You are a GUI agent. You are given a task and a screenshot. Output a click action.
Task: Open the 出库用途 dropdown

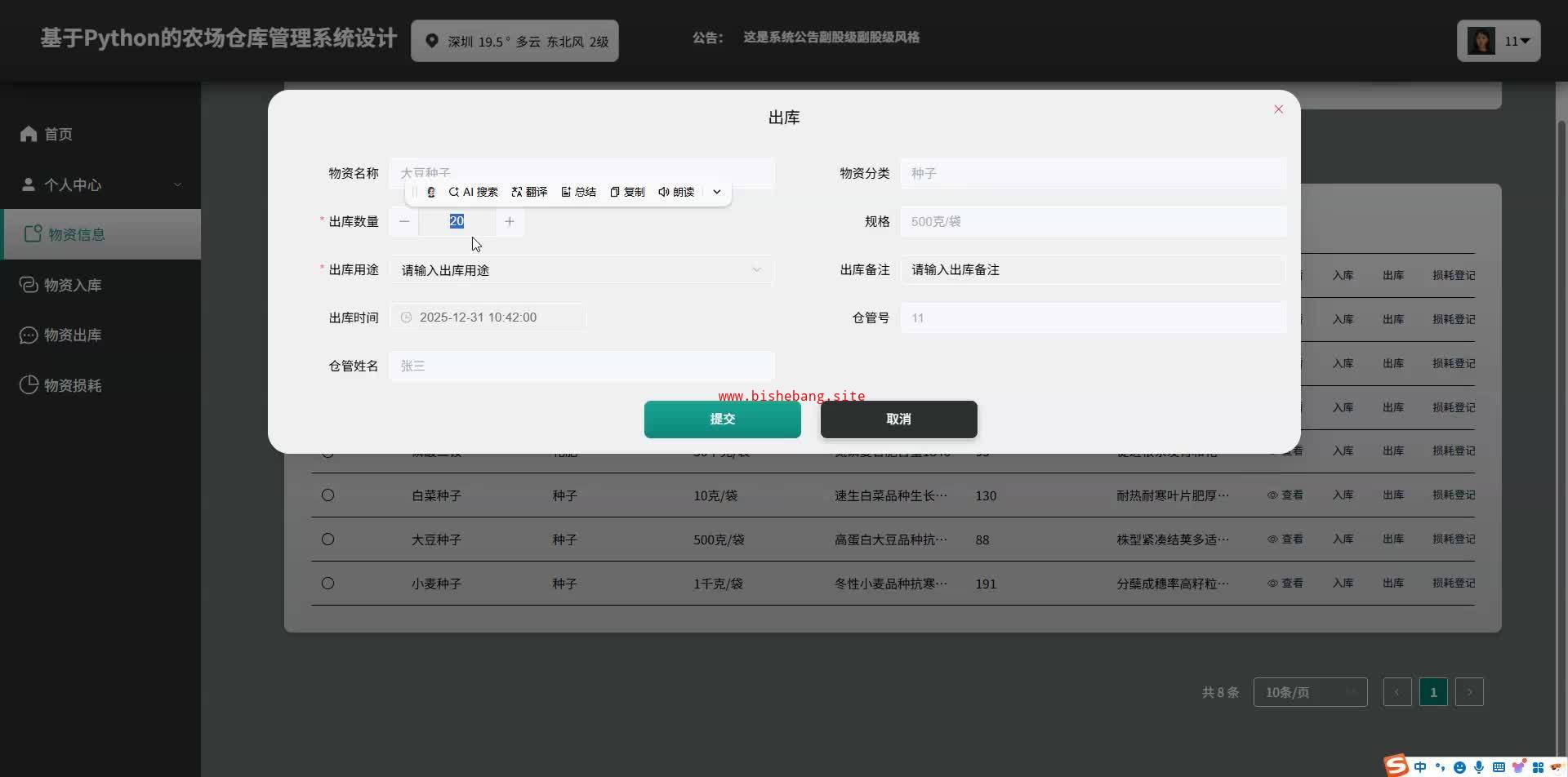[x=581, y=270]
